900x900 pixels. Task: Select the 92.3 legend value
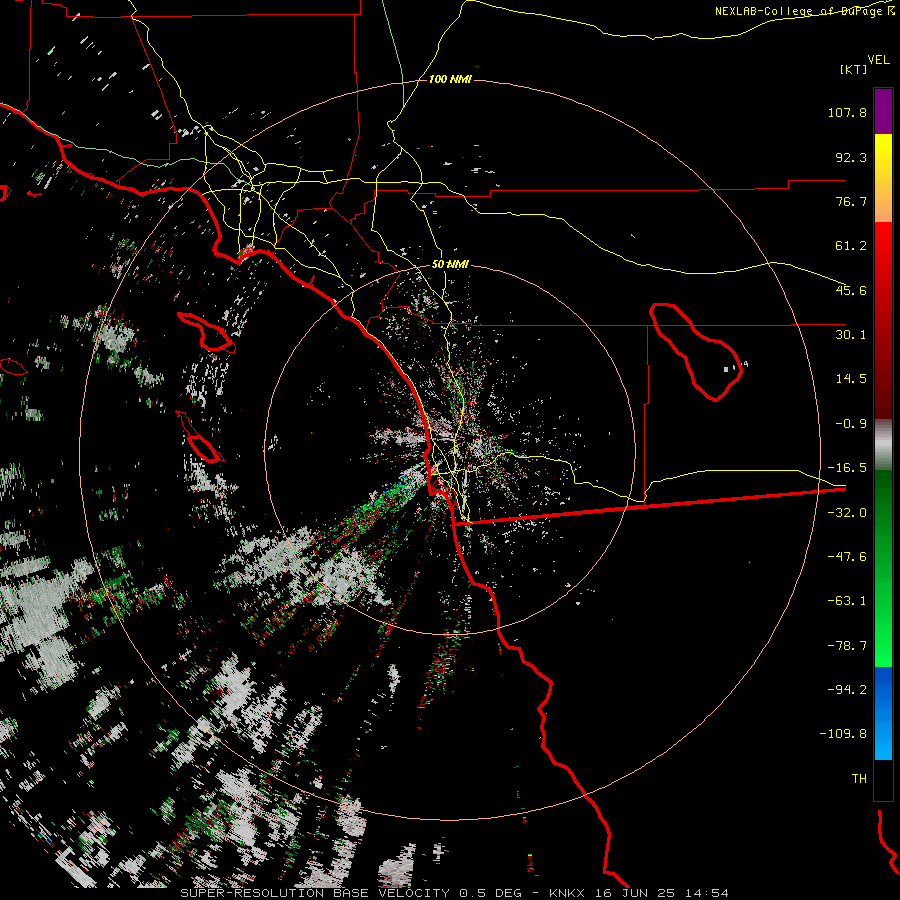[851, 158]
